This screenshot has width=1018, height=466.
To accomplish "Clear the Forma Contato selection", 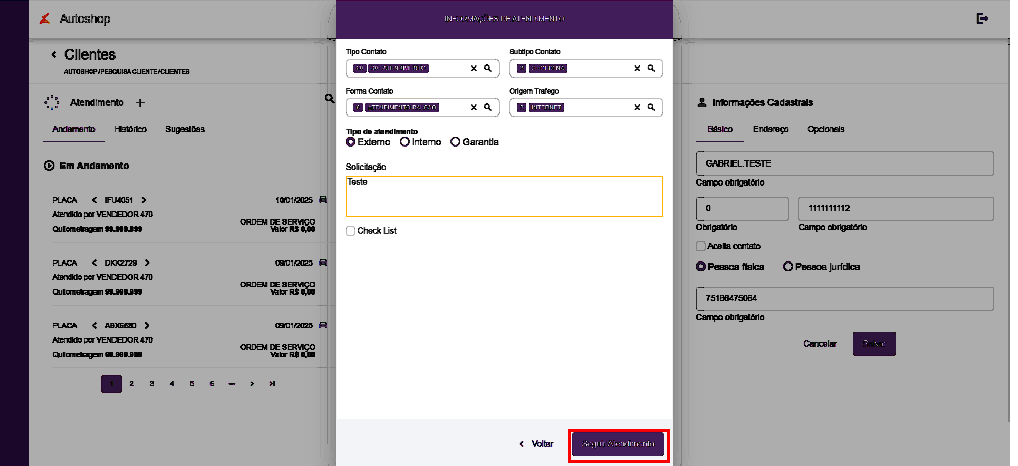I will (473, 107).
